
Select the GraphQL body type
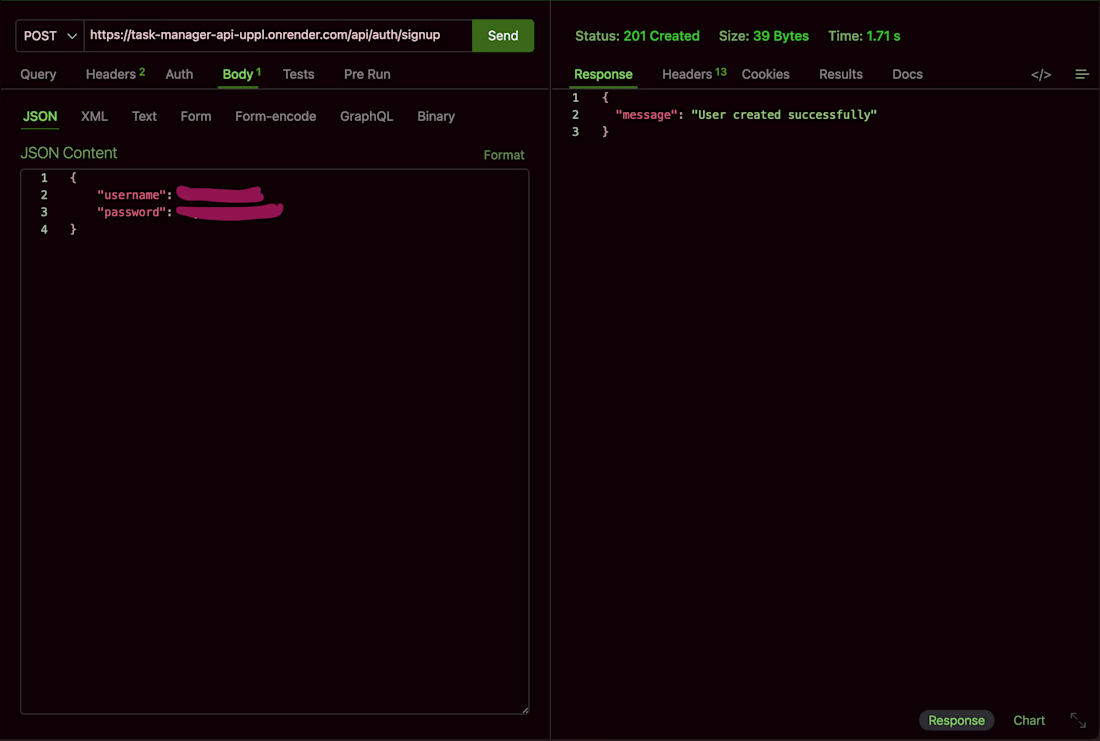pos(366,116)
